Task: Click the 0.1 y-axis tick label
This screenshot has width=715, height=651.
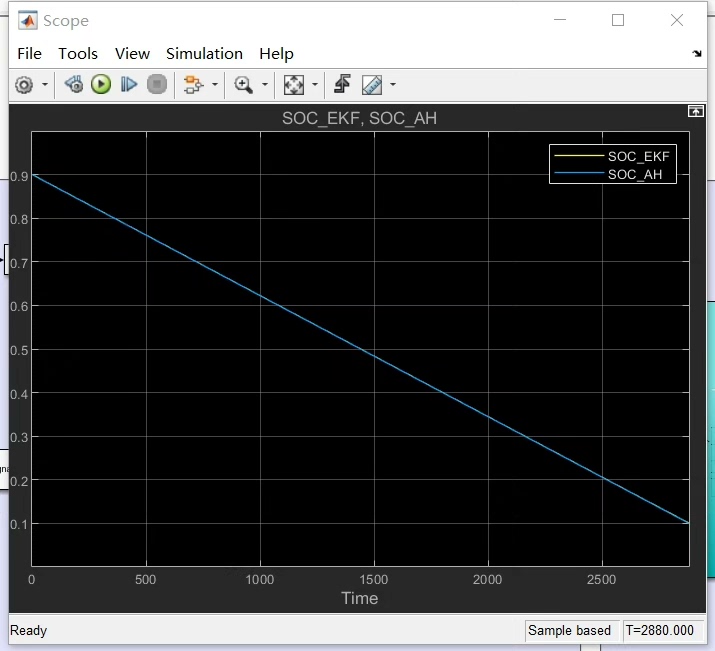Action: (x=19, y=525)
